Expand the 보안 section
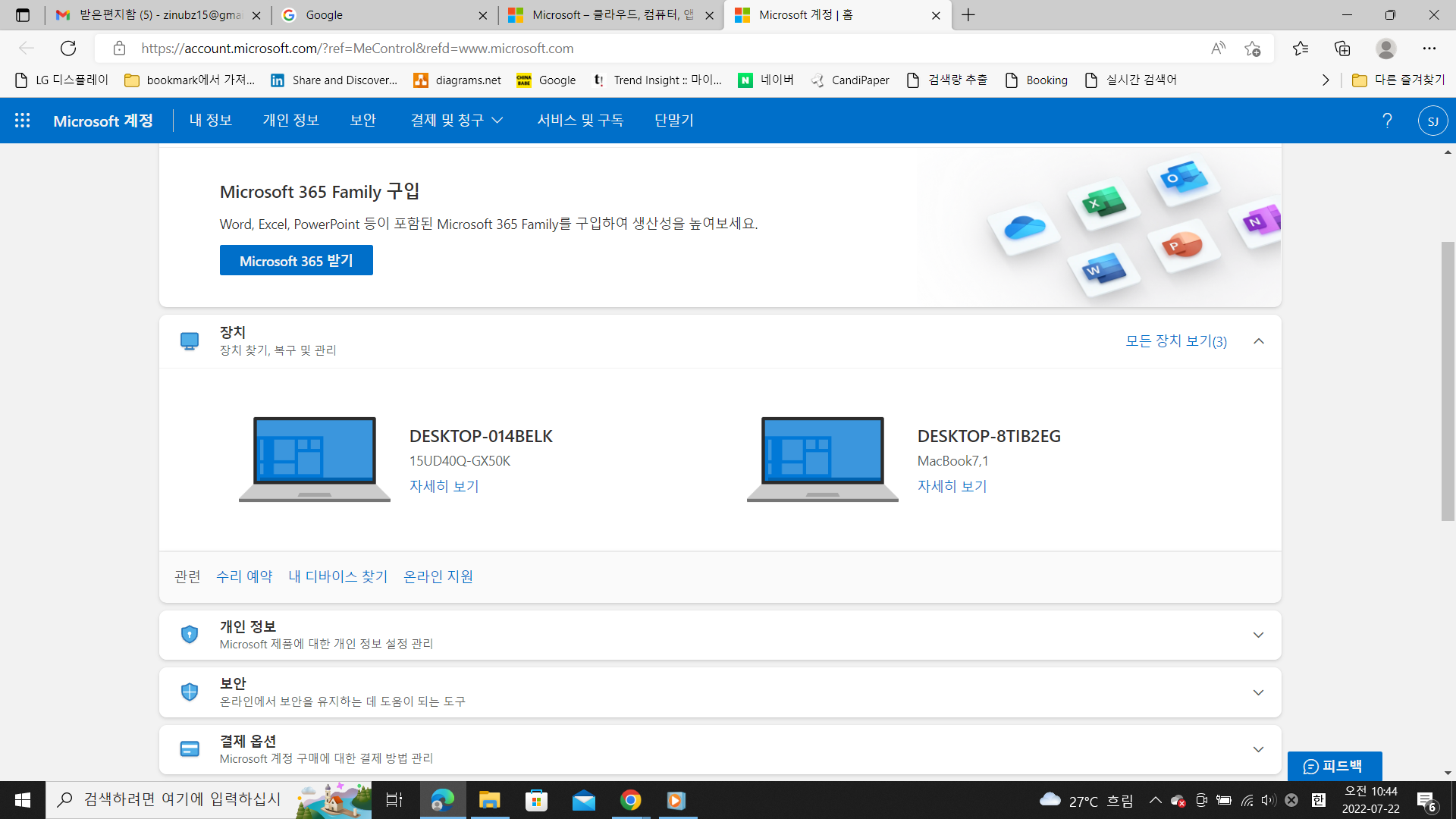This screenshot has width=1456, height=819. [1258, 692]
